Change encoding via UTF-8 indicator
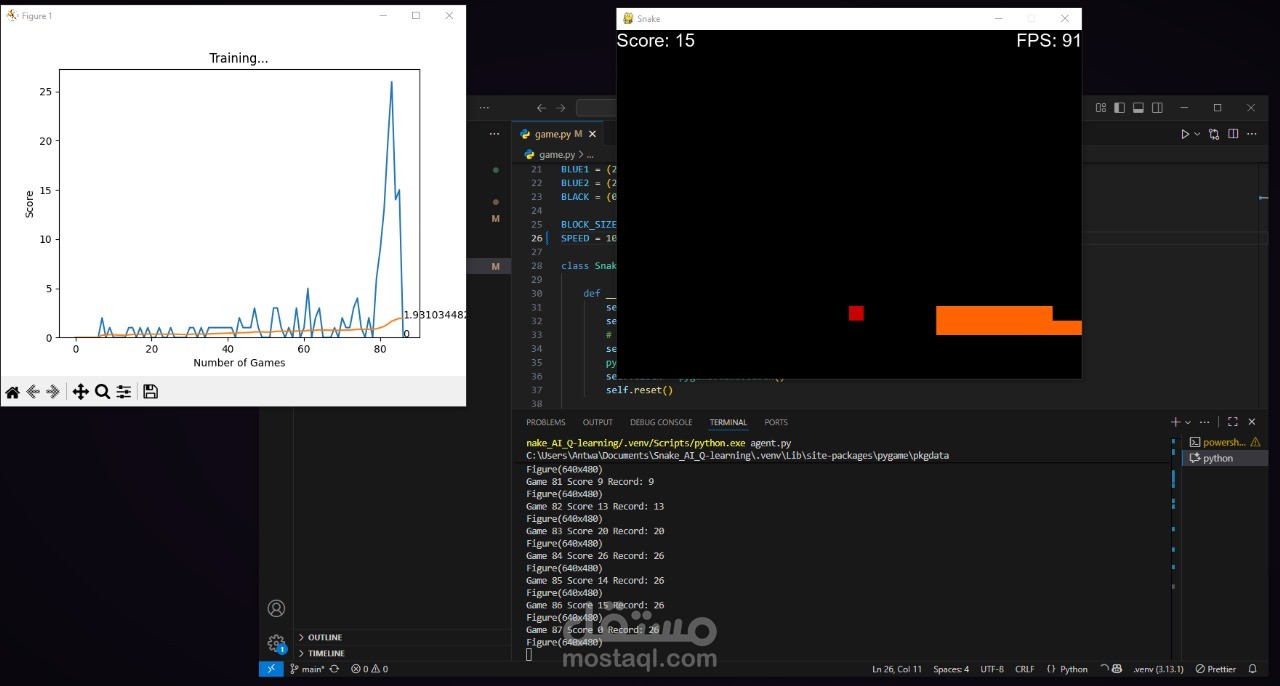 [992, 669]
